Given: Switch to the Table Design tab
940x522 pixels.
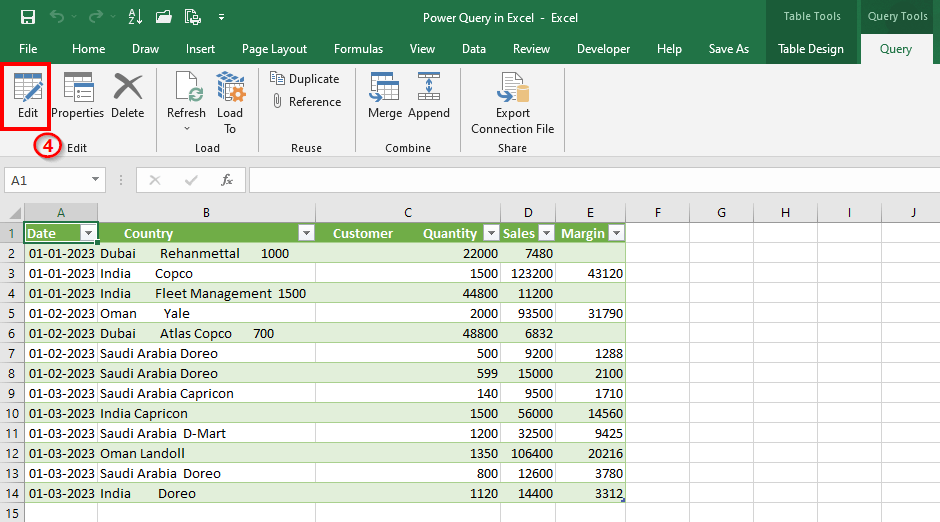Looking at the screenshot, I should (811, 49).
